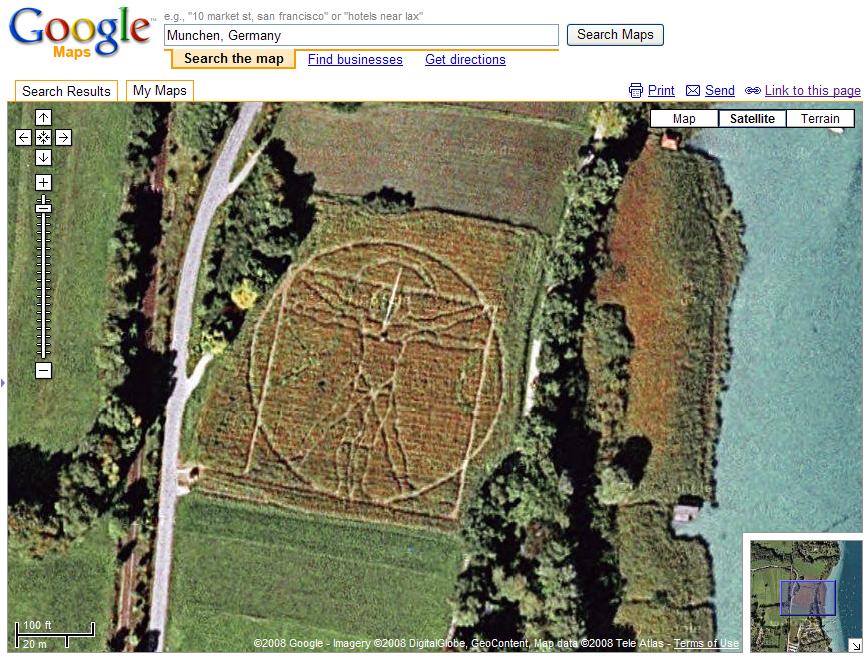Pan the map left with arrow
Screen dimensions: 868x660
coord(23,137)
